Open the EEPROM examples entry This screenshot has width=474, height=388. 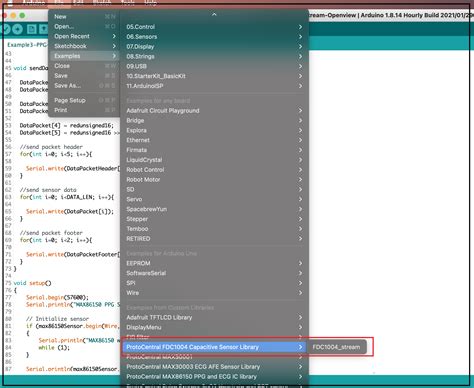click(214, 263)
